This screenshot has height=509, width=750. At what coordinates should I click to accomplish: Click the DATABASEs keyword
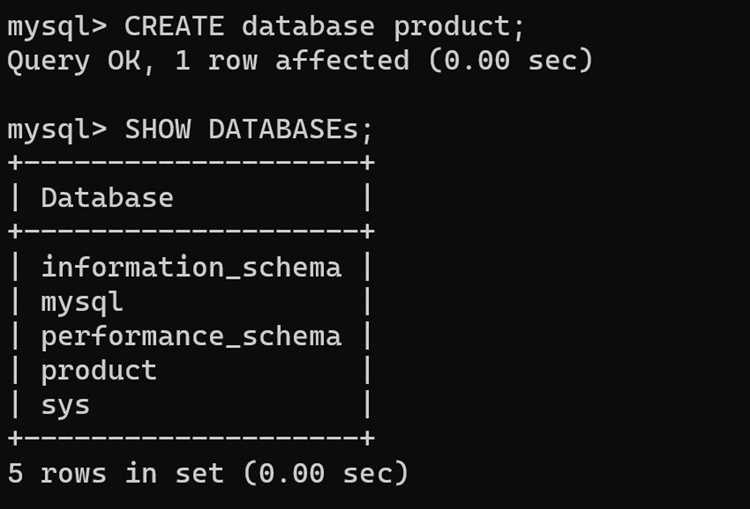click(283, 129)
